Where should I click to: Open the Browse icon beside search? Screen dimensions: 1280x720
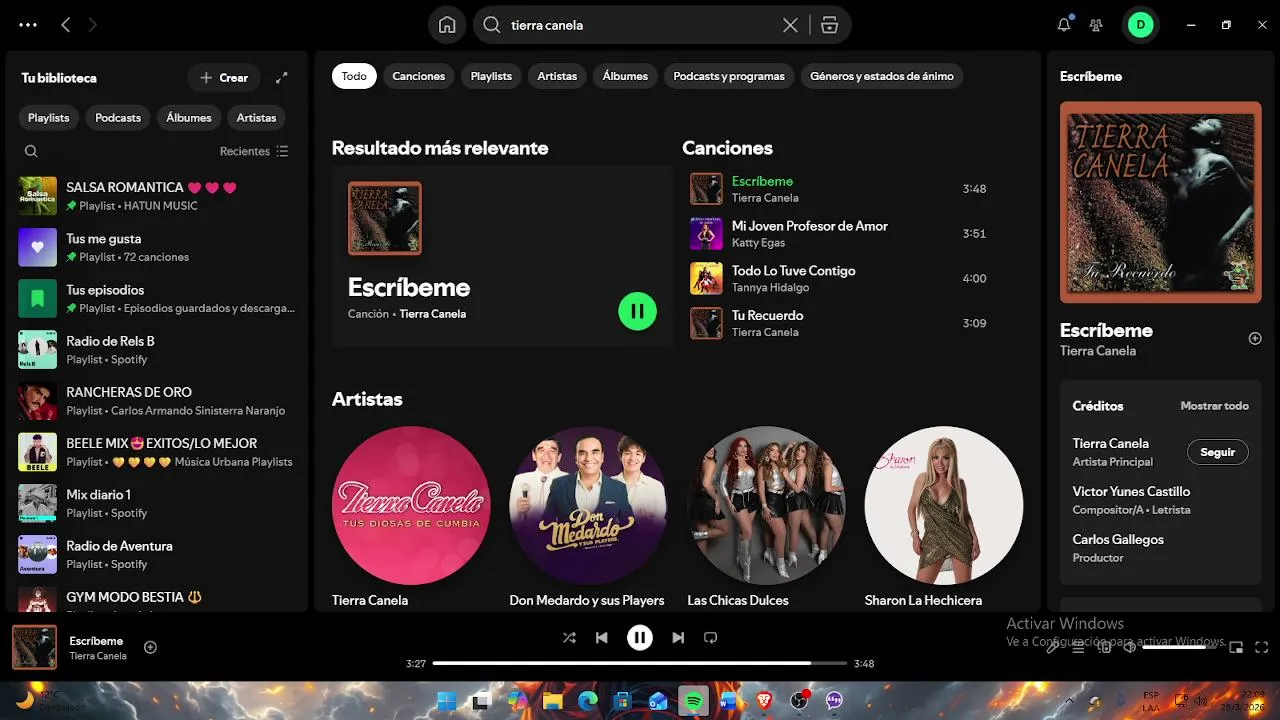click(829, 25)
